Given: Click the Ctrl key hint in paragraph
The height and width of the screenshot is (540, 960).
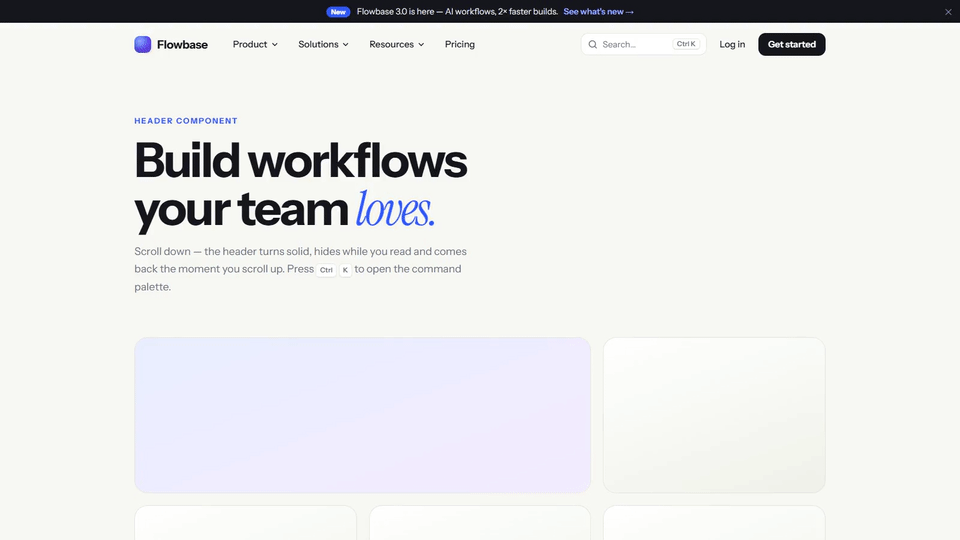Looking at the screenshot, I should click(x=326, y=269).
